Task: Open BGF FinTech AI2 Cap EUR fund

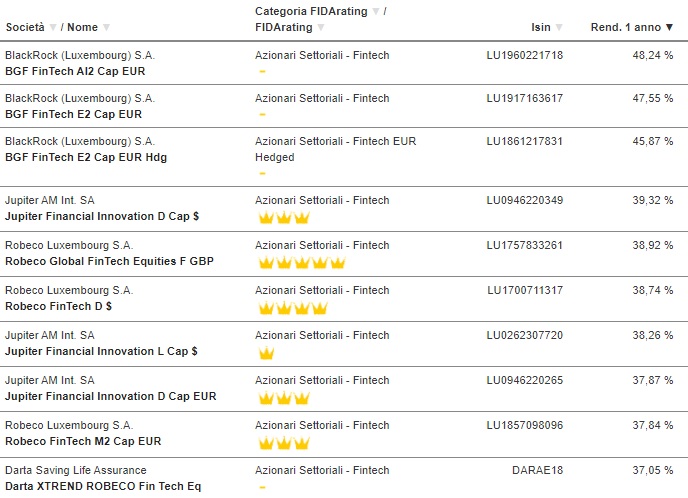Action: tap(75, 71)
